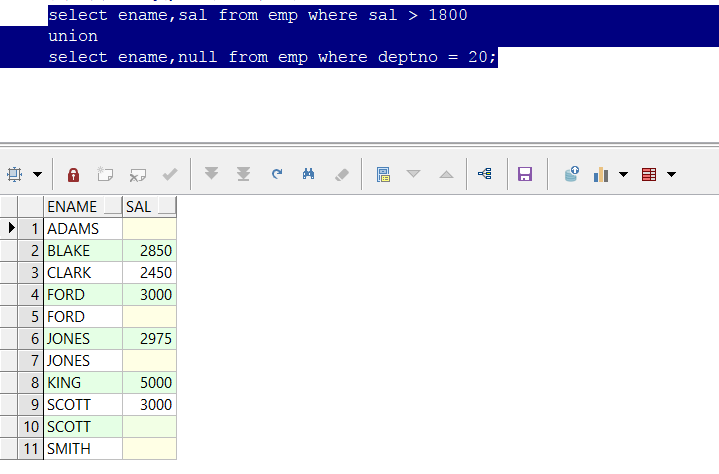Click the purple floppy save results icon
719x474 pixels.
(x=525, y=174)
